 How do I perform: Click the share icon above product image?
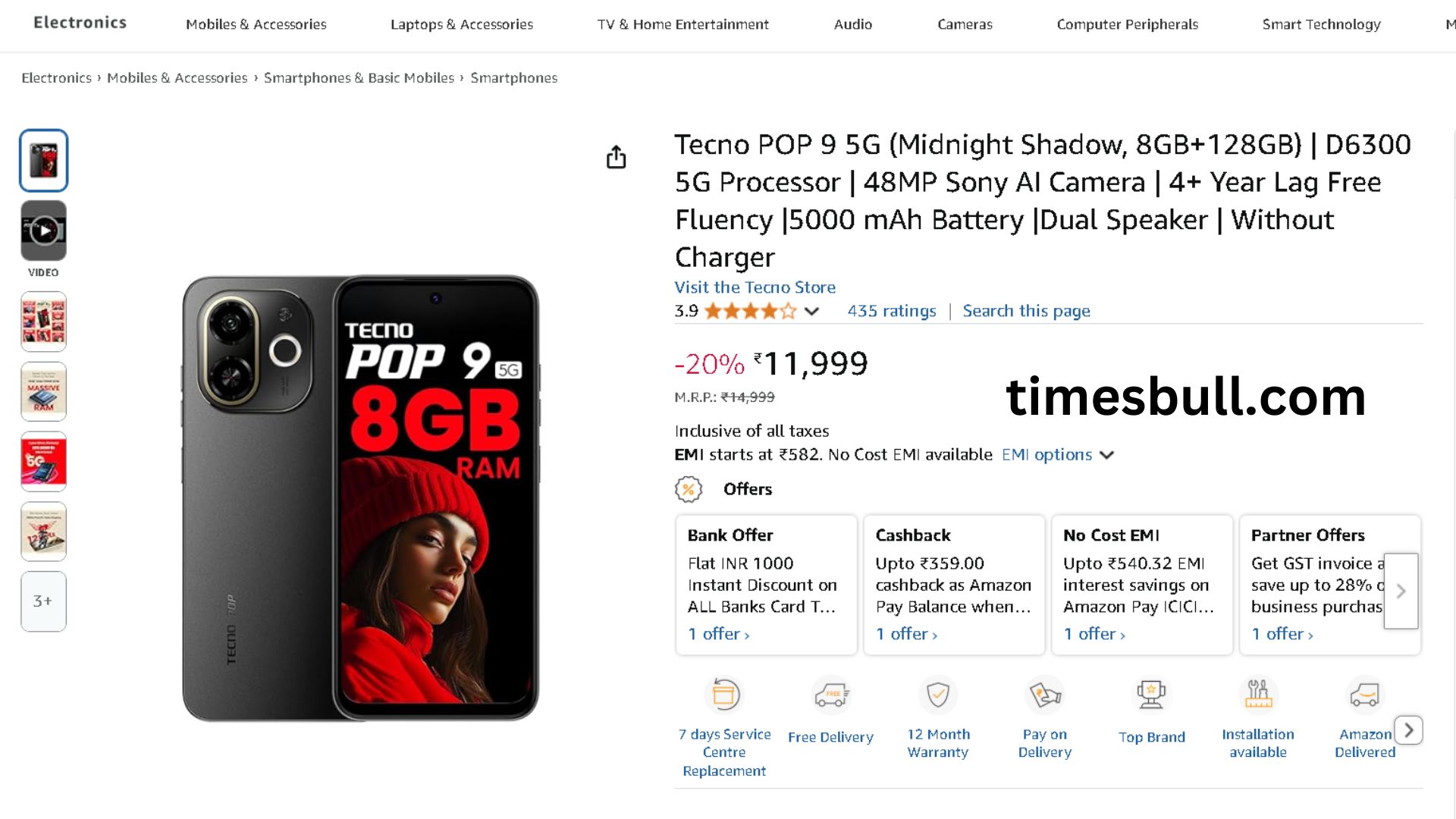coord(616,157)
